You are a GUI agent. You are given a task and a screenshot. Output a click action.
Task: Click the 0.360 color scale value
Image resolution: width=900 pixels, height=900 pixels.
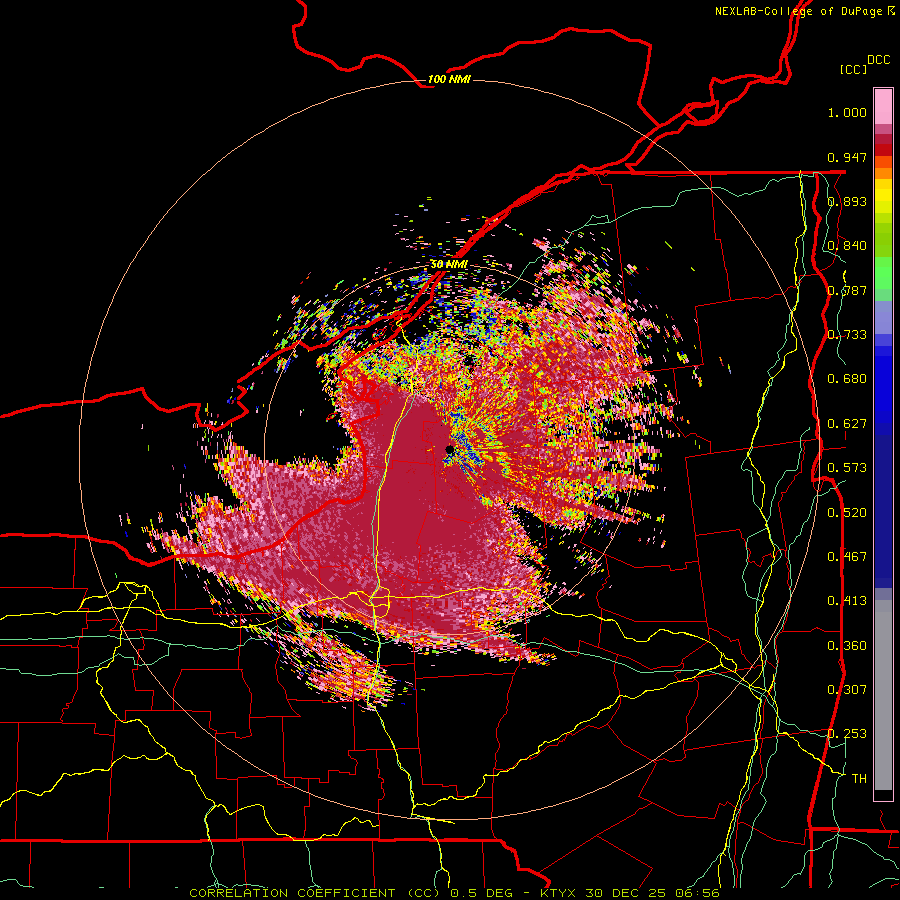(847, 646)
